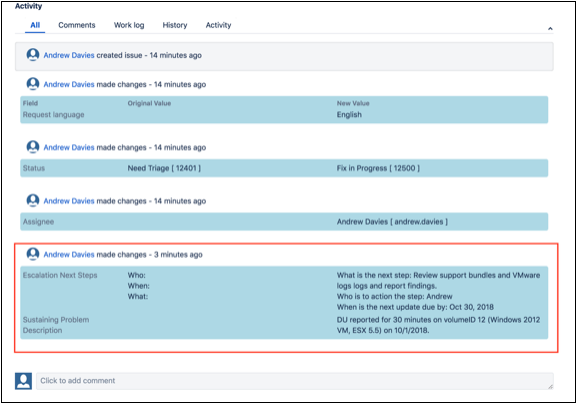The width and height of the screenshot is (577, 403).
Task: Click user avatar beside comment box
Action: (23, 381)
